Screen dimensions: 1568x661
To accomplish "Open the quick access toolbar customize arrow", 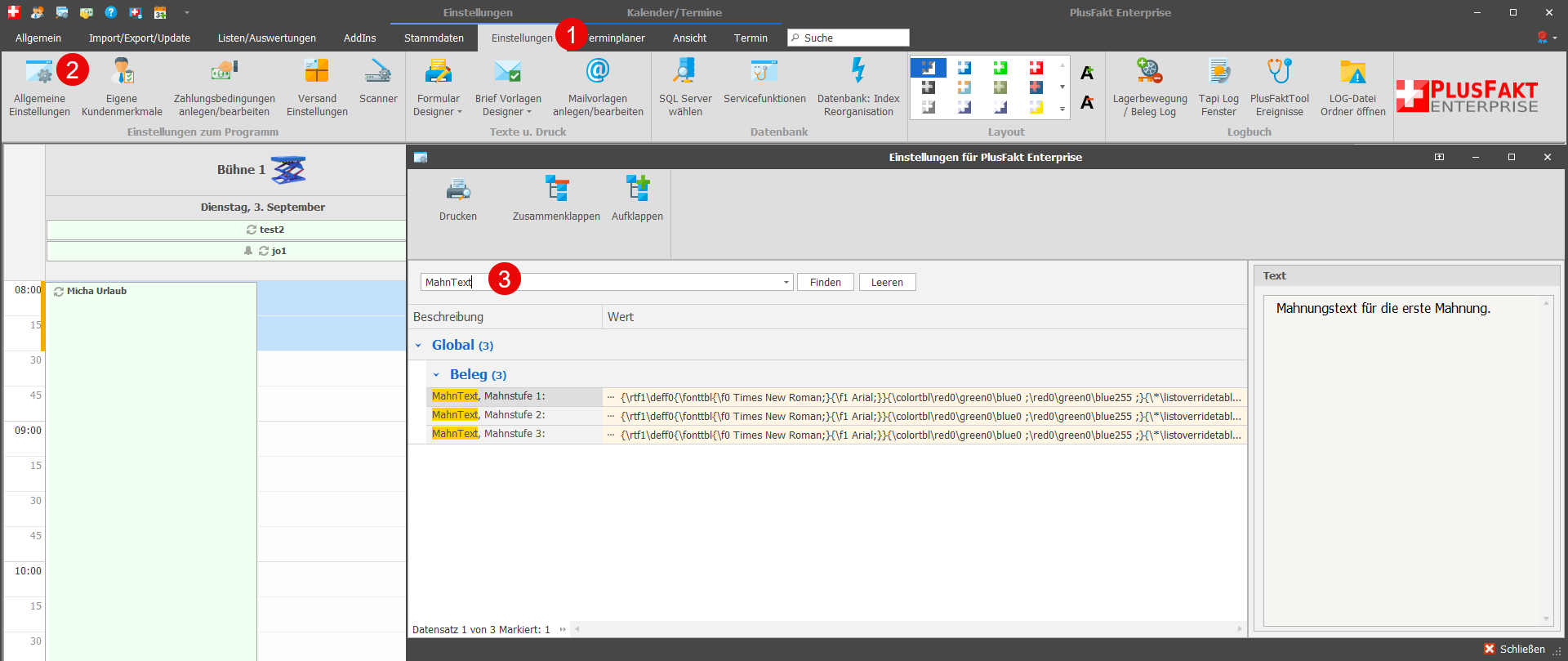I will tap(187, 12).
